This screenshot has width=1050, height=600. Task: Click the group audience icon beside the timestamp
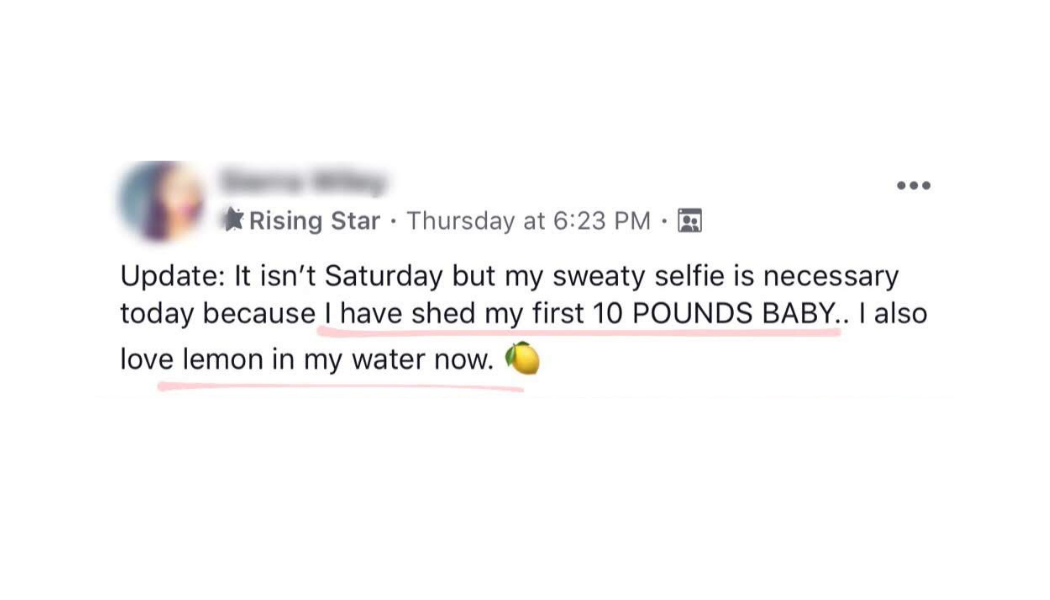click(x=689, y=221)
